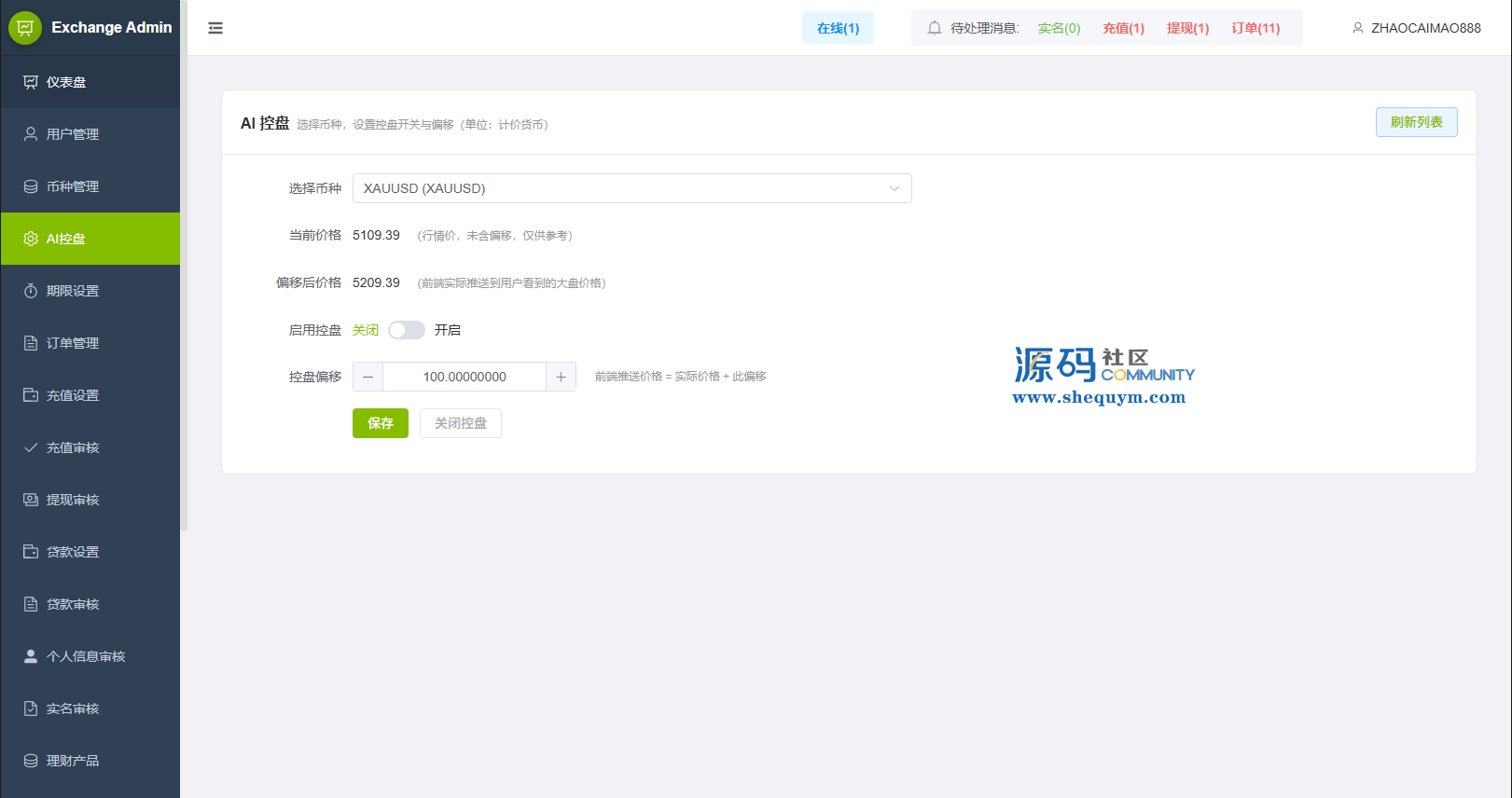Increase 控盘偏移 with the plus button
The image size is (1512, 798).
561,377
